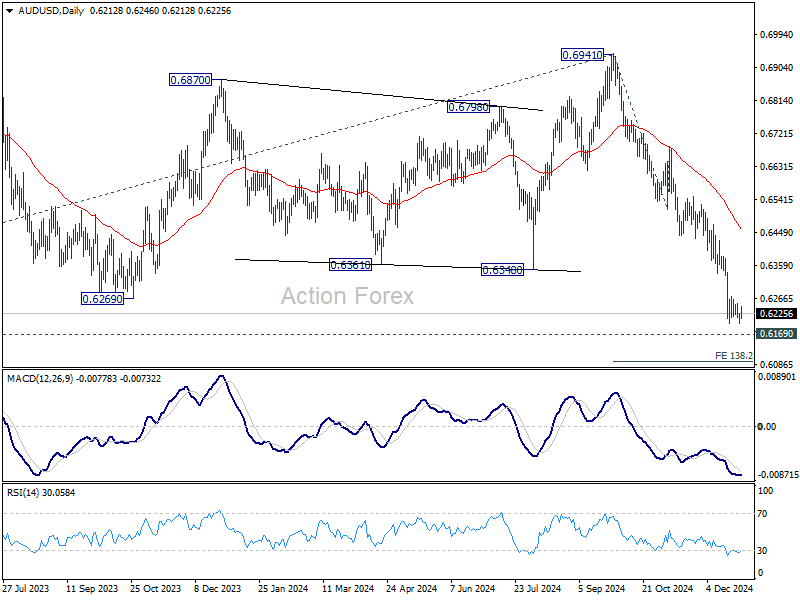Image resolution: width=800 pixels, height=600 pixels.
Task: Click the current price tag 0.62256
Action: [777, 313]
